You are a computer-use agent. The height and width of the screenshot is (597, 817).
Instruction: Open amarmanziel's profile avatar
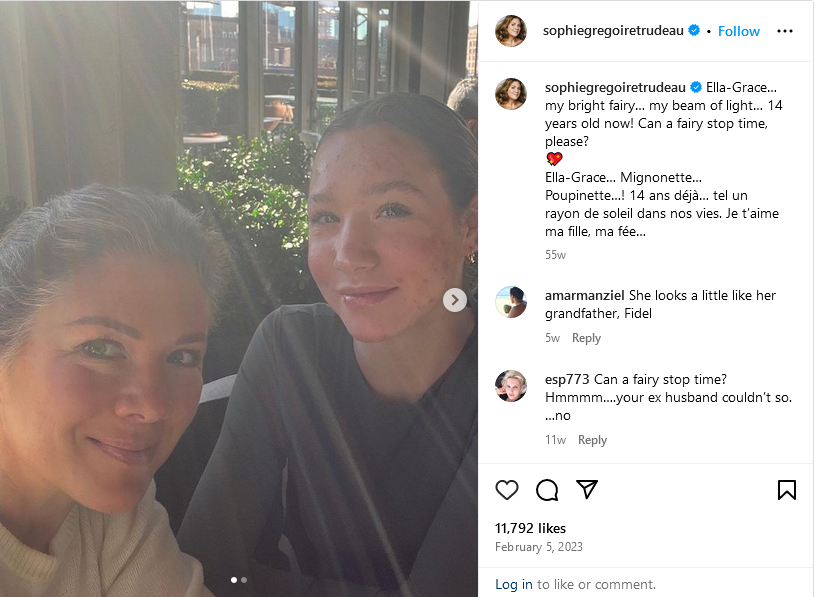(511, 302)
